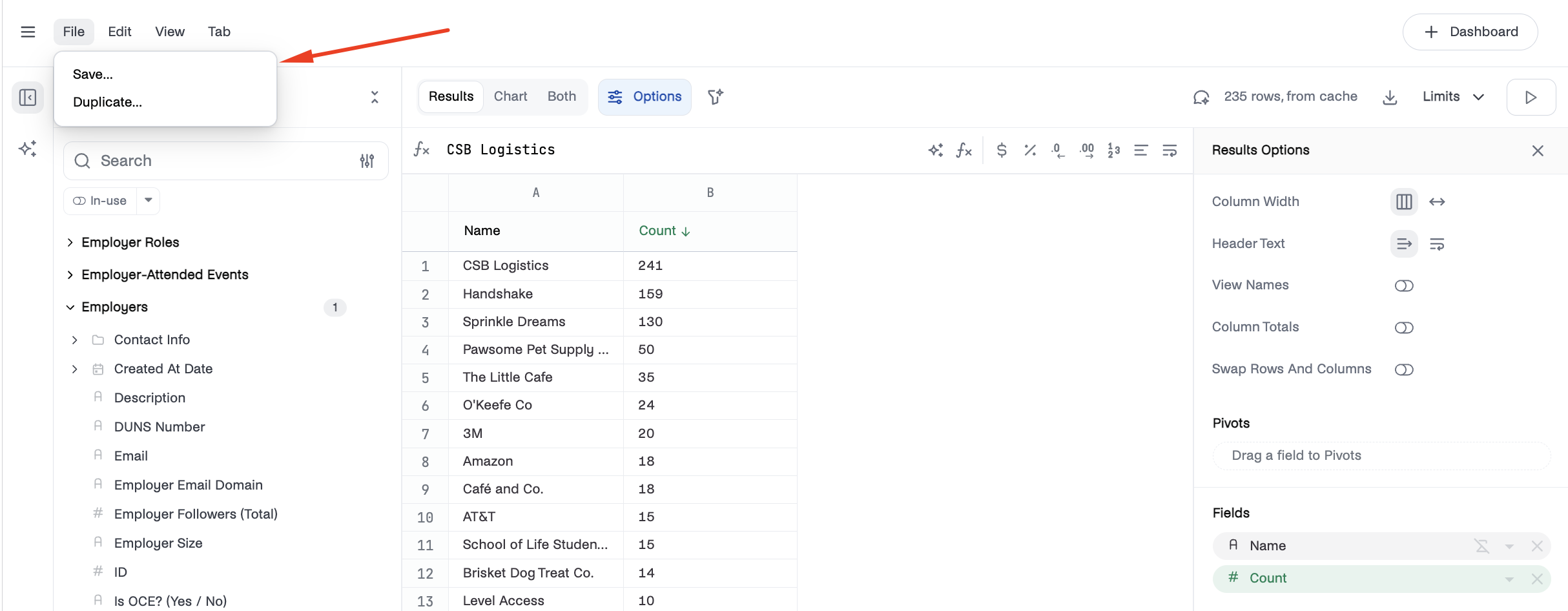The height and width of the screenshot is (611, 1568).
Task: Expand Employer-Attended Events group
Action: 70,274
